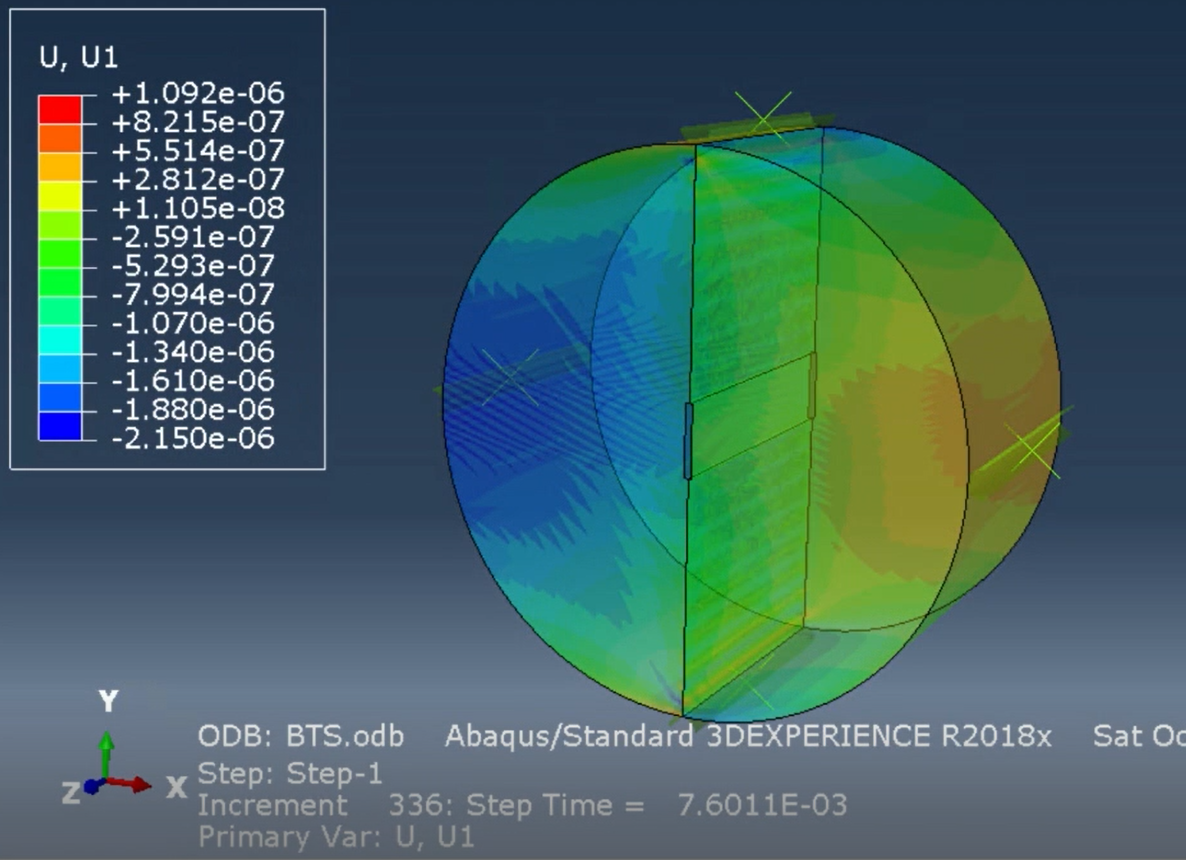
Task: Select the red swatch in the legend
Action: click(61, 110)
